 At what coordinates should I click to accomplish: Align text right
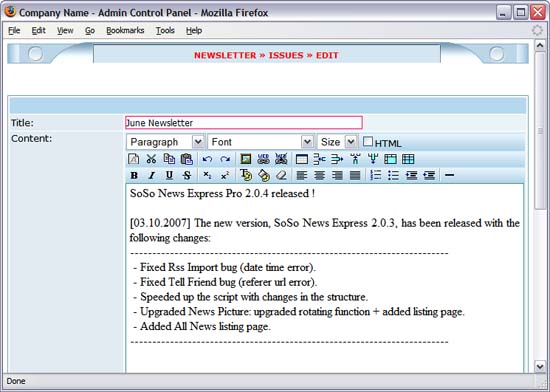pos(337,175)
